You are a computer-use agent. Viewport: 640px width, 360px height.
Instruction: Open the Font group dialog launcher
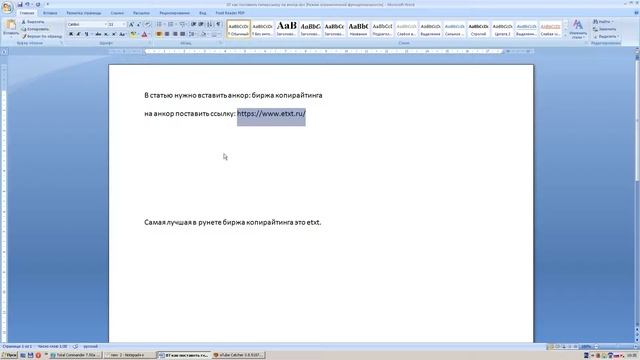[149, 43]
